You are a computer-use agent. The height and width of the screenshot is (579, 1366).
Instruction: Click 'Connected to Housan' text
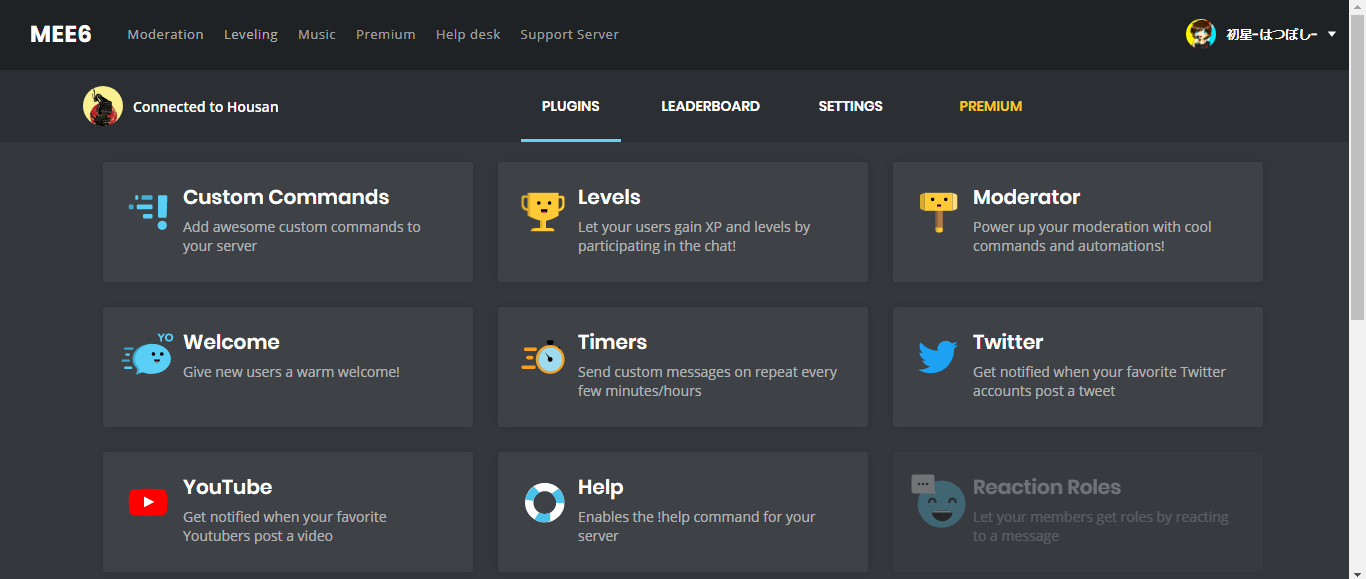(x=206, y=107)
